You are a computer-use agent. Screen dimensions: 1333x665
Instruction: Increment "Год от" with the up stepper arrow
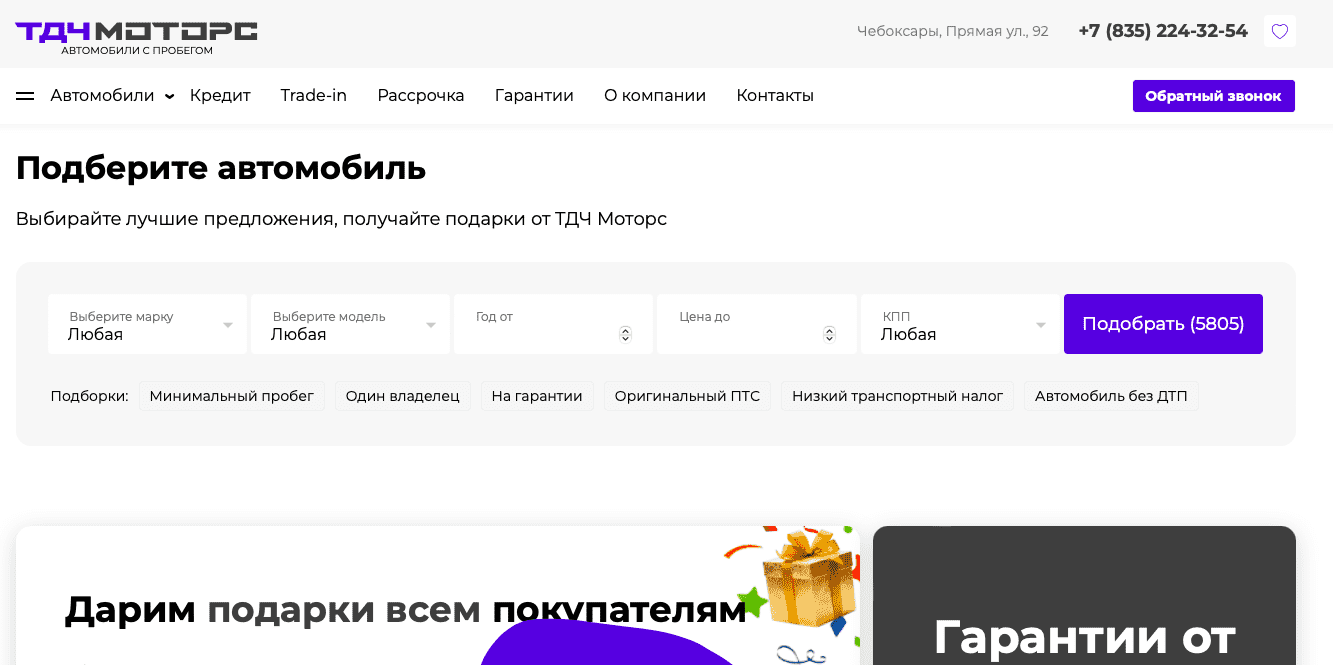coord(626,329)
